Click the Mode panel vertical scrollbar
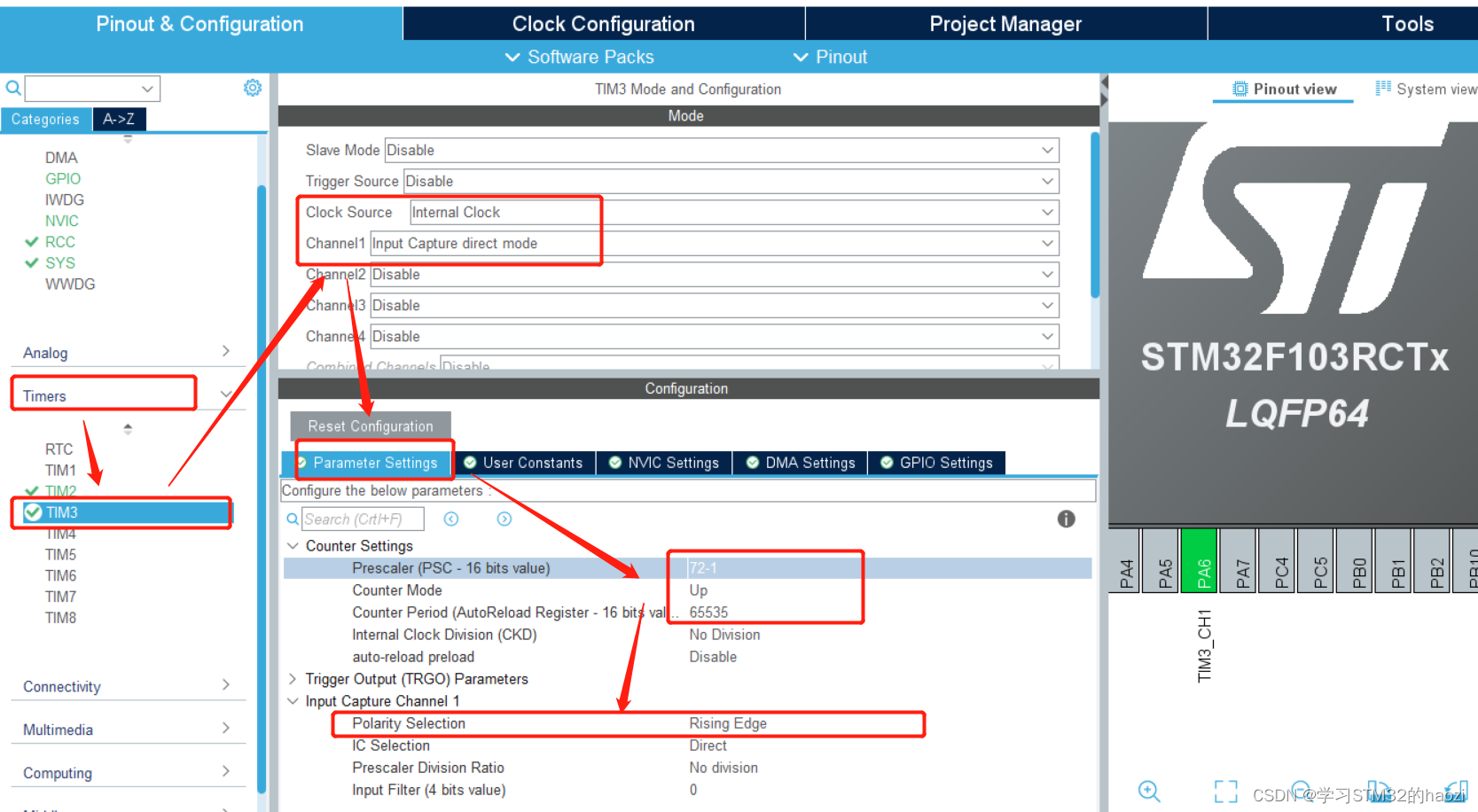1478x812 pixels. (x=1095, y=215)
